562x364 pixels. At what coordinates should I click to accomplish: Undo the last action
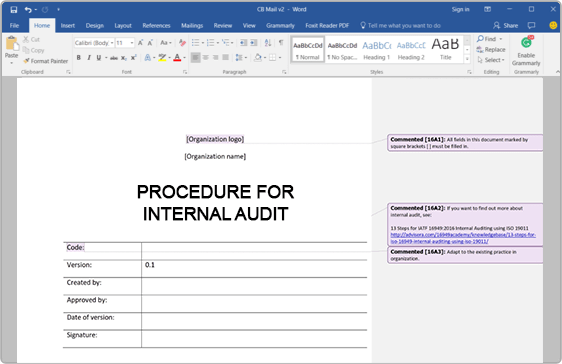[28, 10]
